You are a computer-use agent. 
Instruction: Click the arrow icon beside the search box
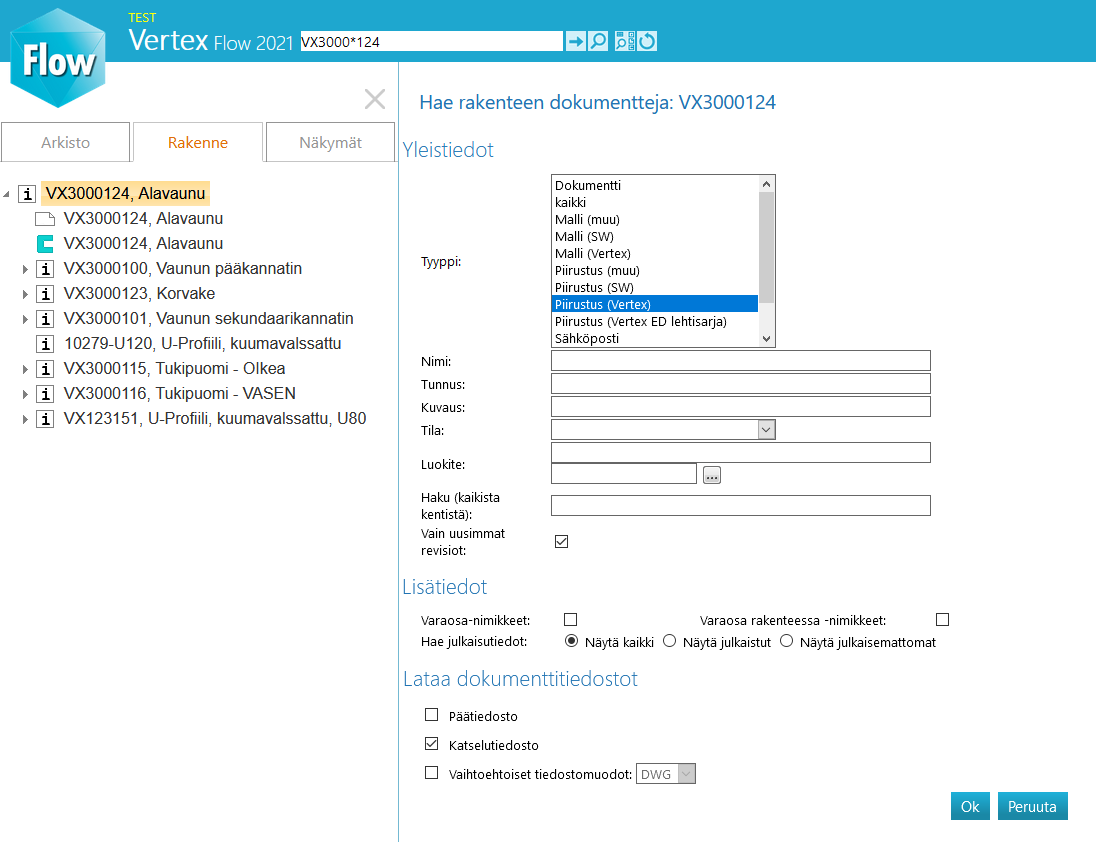[x=576, y=41]
